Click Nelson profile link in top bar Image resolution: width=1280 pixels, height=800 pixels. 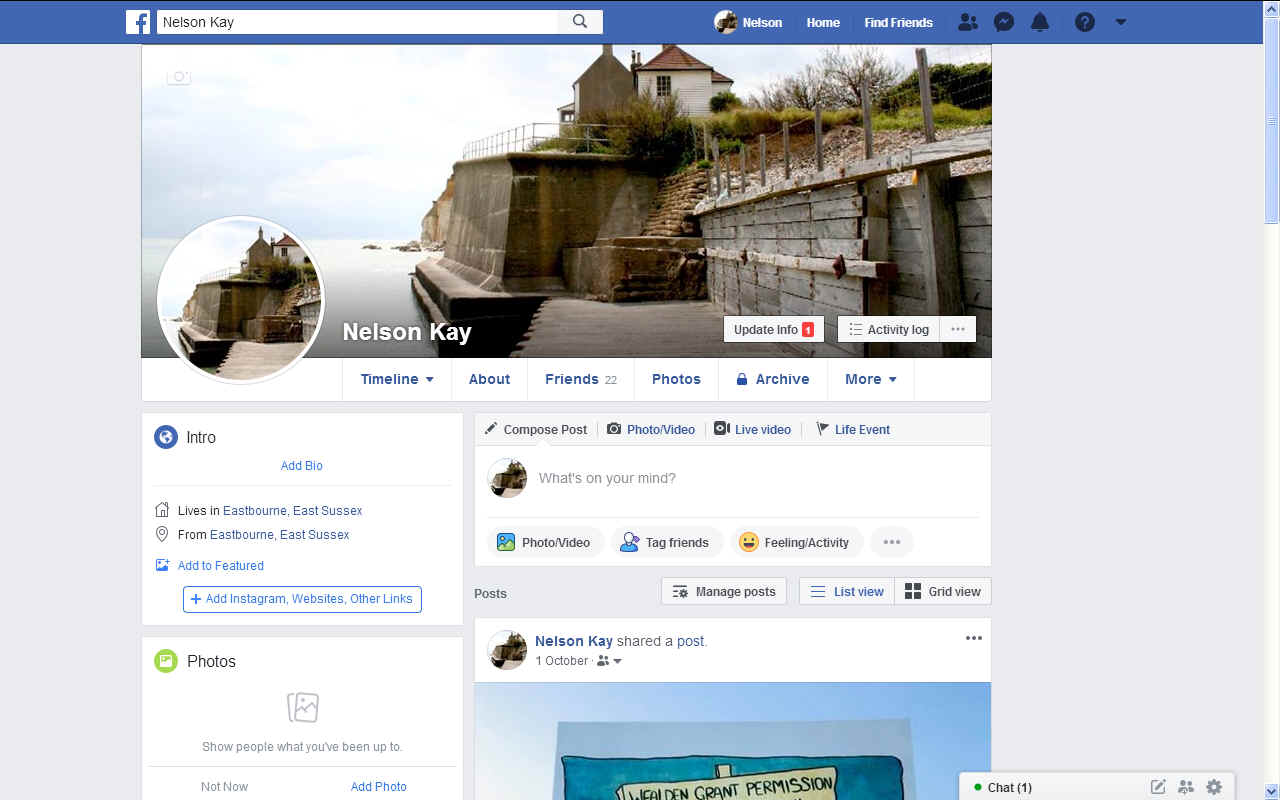[x=748, y=22]
